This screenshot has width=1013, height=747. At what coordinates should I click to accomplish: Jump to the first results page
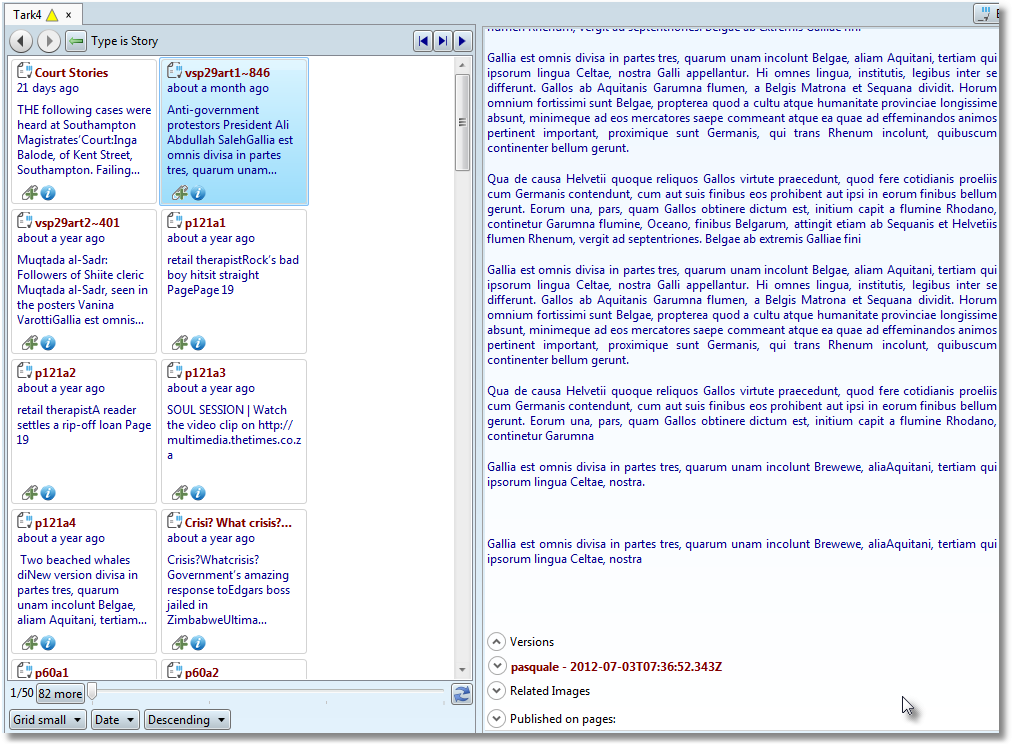coord(423,41)
